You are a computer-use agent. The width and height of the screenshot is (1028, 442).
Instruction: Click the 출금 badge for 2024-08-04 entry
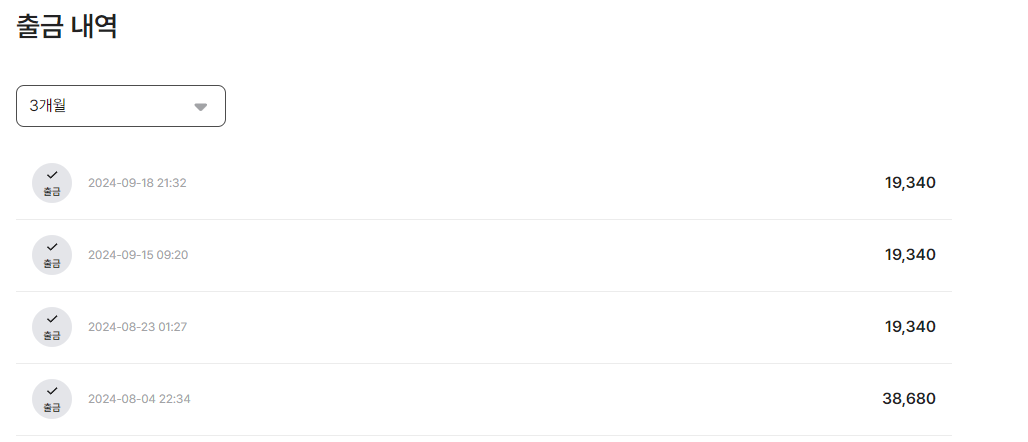tap(52, 399)
